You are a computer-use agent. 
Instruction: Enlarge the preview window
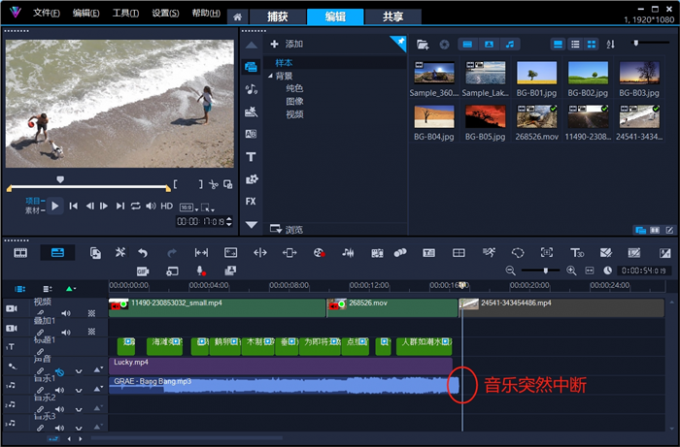point(228,184)
